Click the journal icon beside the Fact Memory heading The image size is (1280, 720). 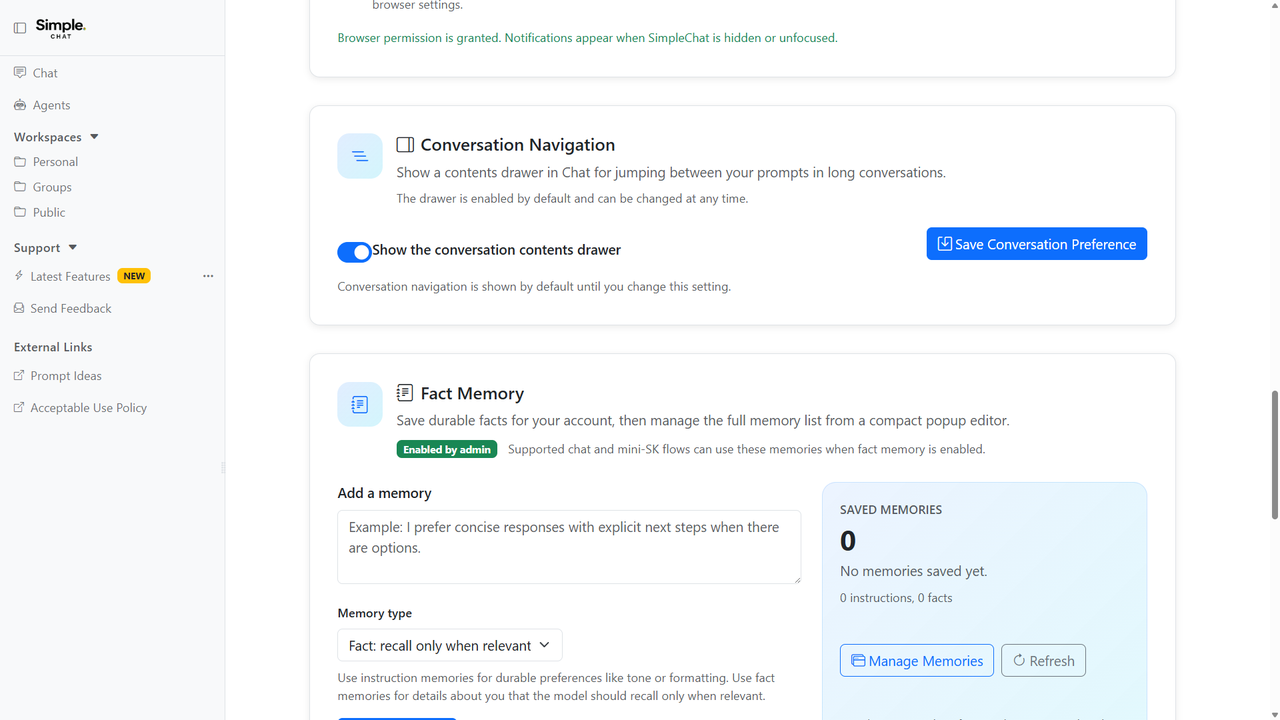pyautogui.click(x=405, y=393)
